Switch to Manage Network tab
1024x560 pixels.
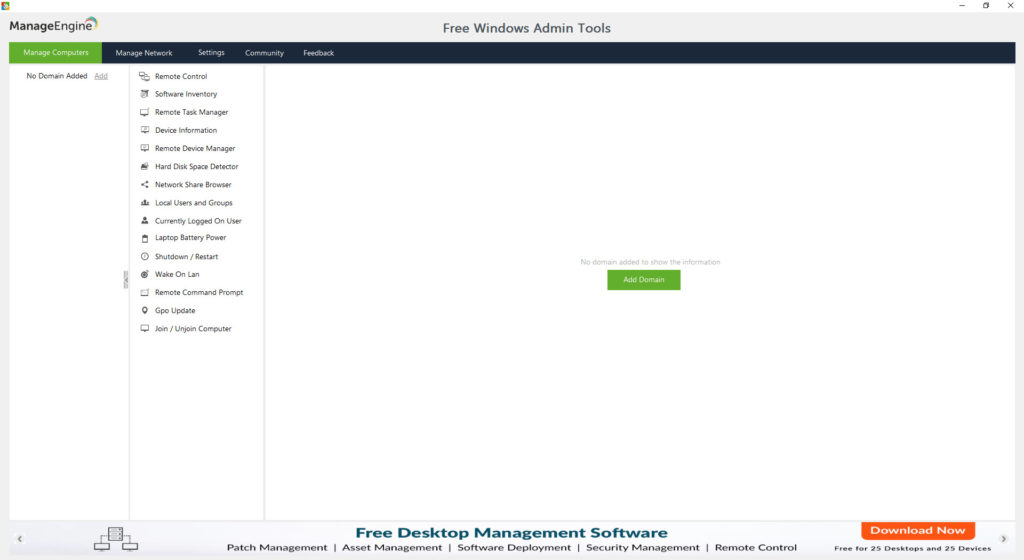tap(144, 53)
